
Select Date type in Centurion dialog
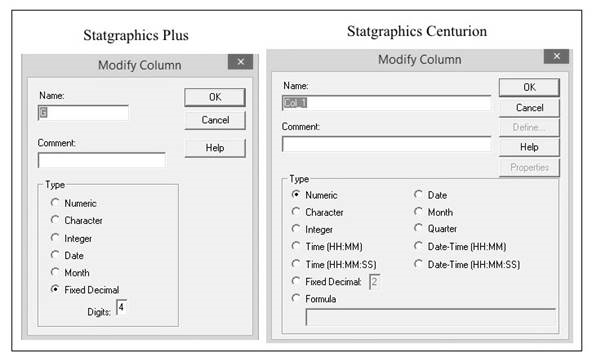[x=418, y=194]
